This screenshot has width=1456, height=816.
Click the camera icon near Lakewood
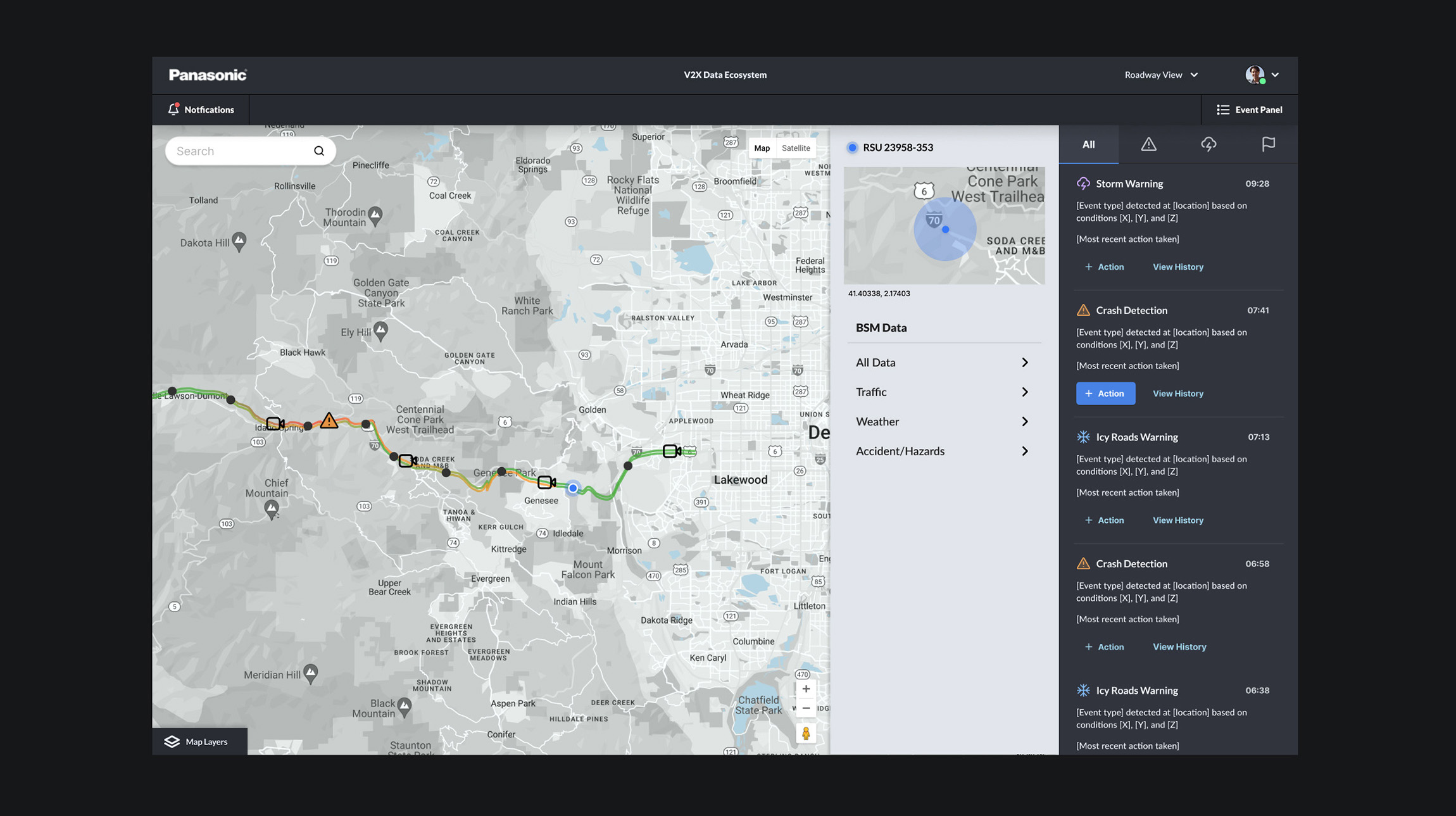click(671, 451)
